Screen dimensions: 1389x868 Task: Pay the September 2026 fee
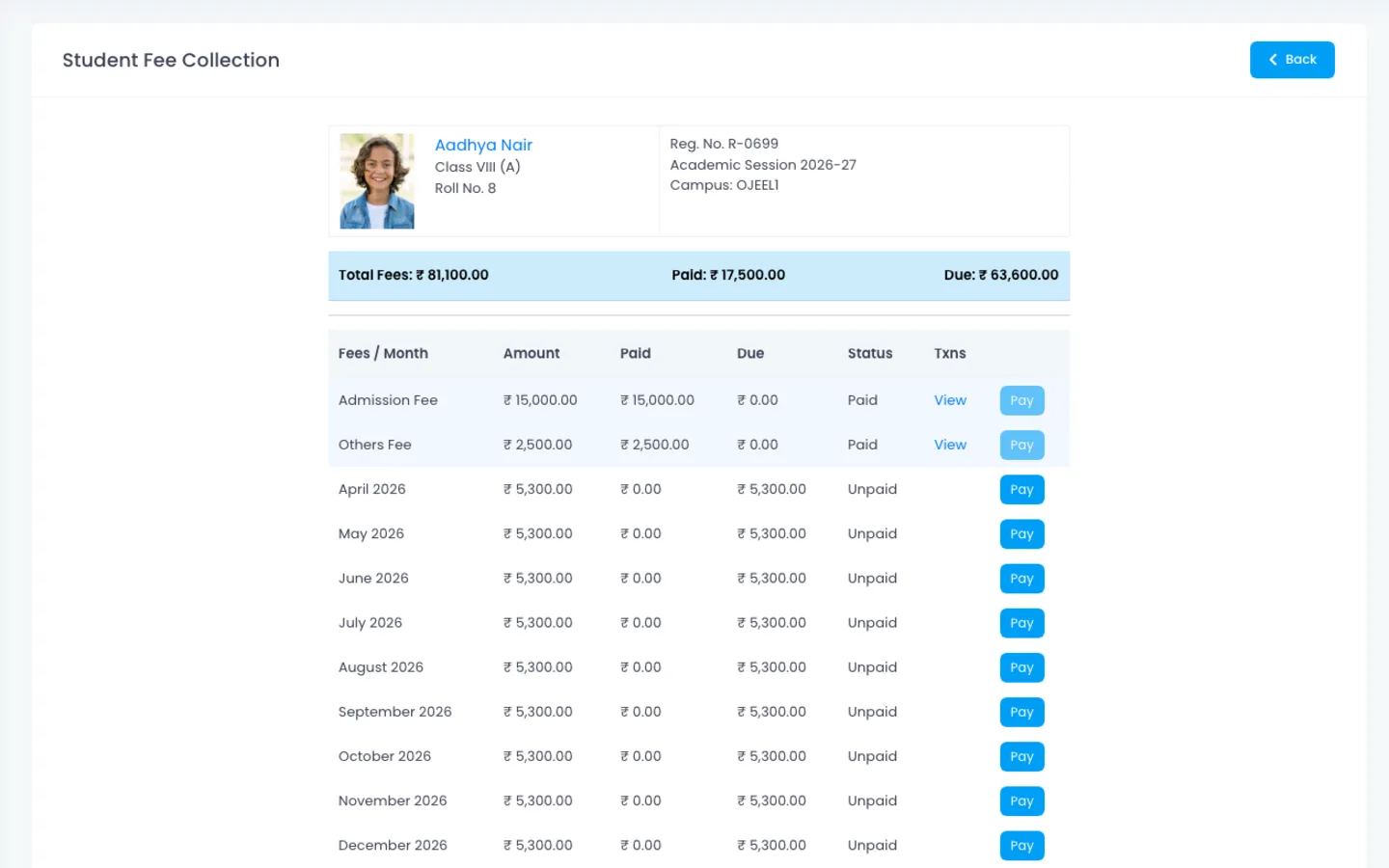(1021, 712)
